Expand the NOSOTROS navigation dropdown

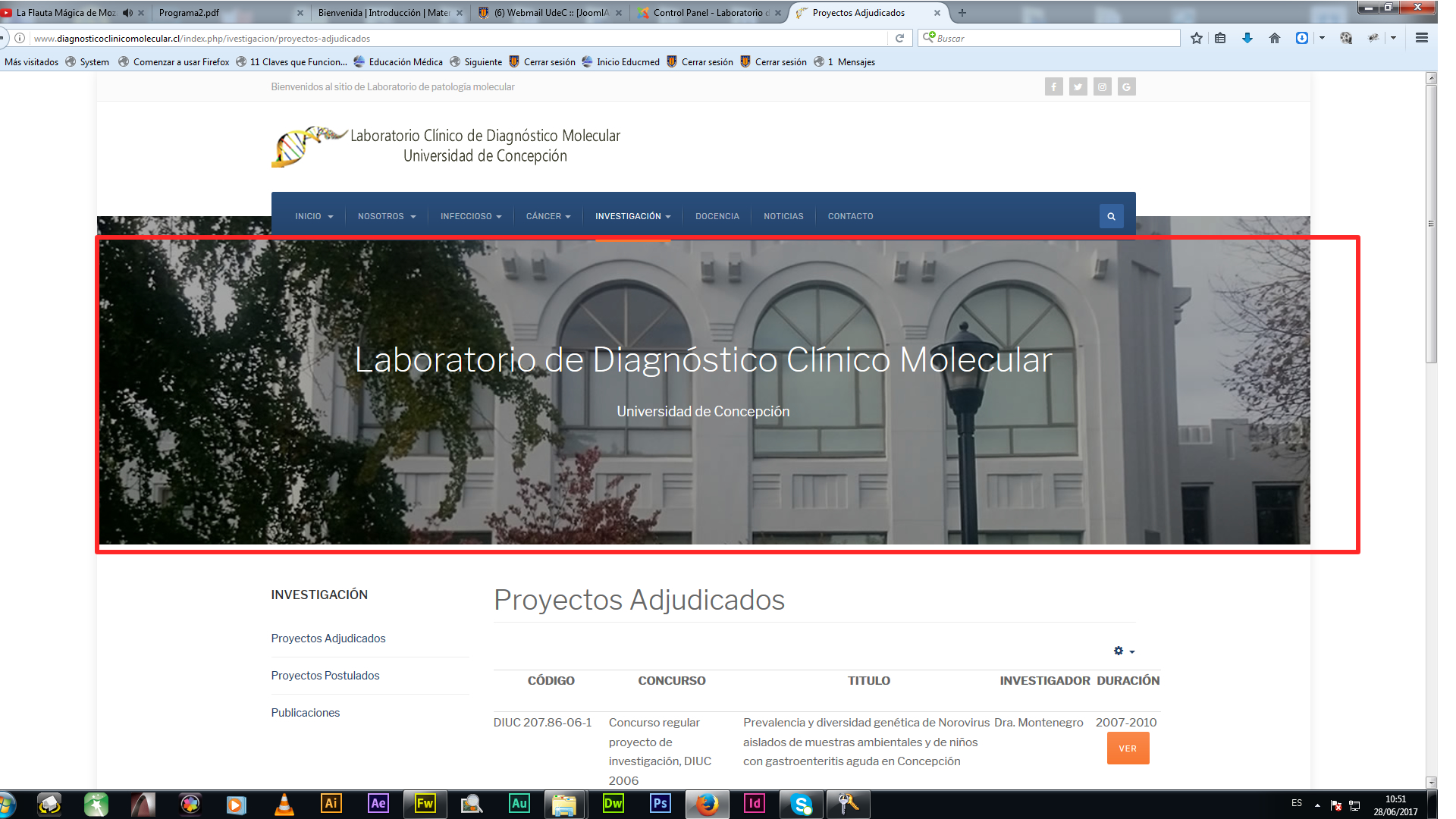[387, 216]
